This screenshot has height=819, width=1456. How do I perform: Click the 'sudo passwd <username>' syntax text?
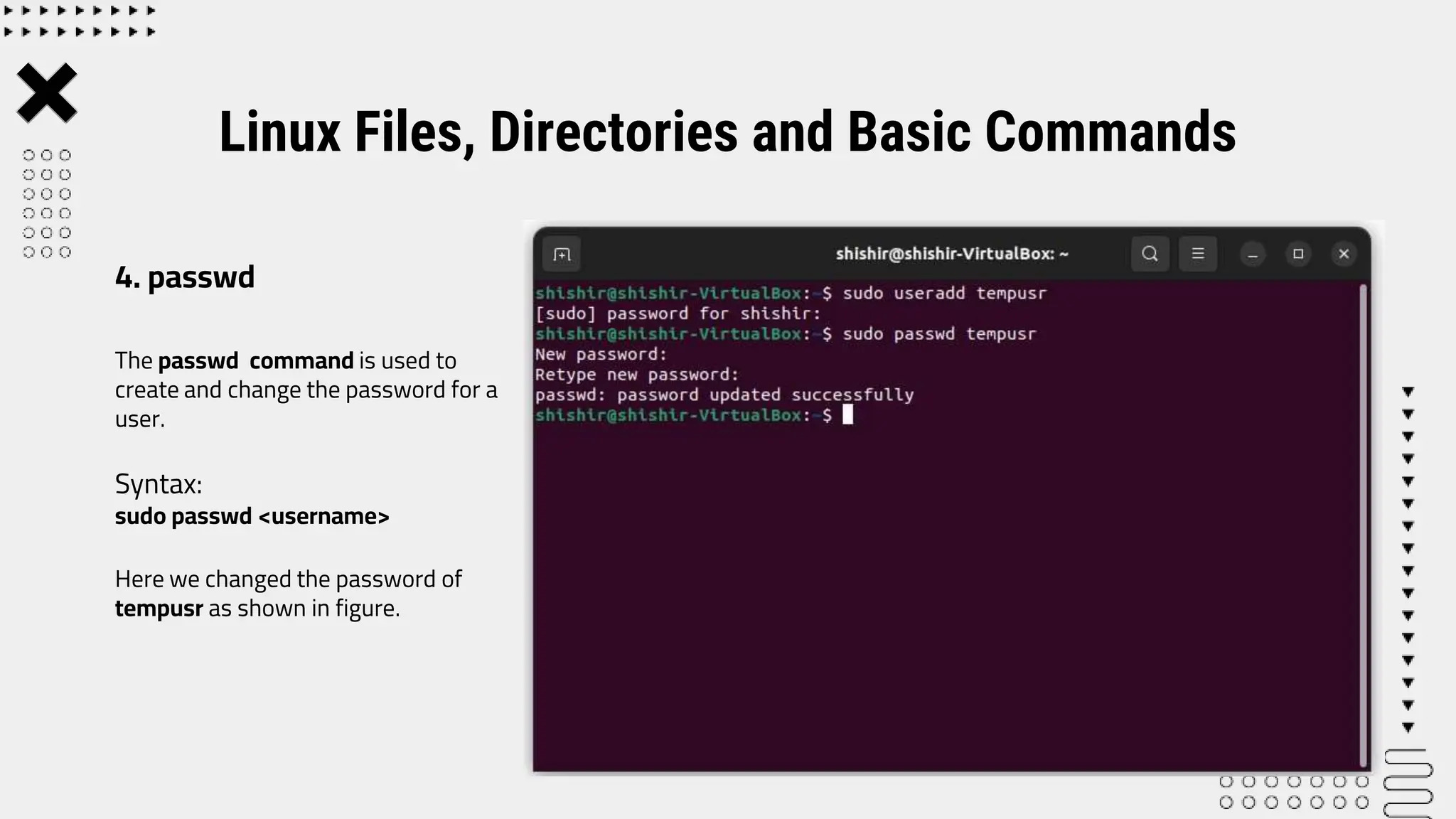click(x=252, y=516)
